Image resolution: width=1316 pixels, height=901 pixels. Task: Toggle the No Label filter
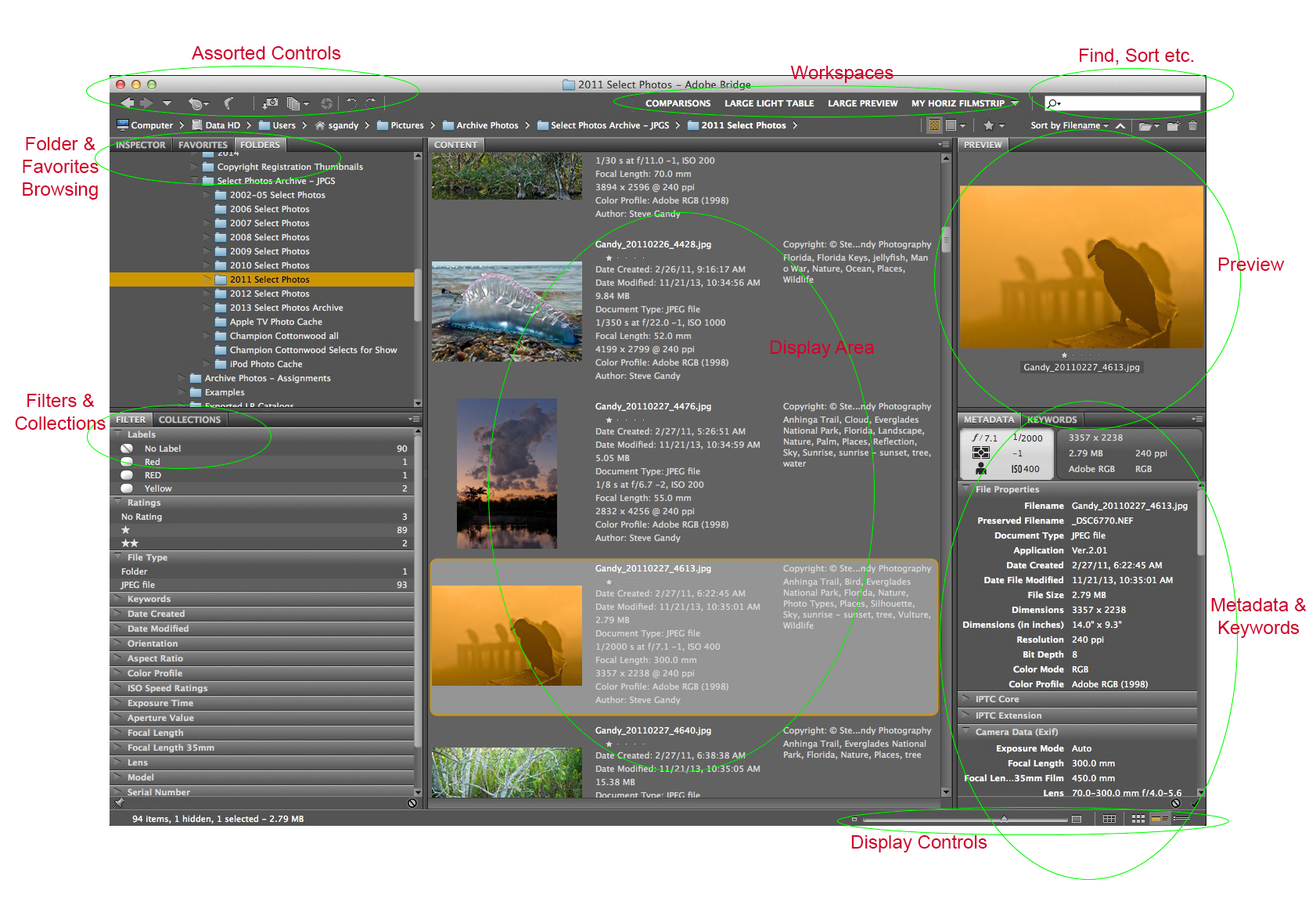click(x=261, y=449)
